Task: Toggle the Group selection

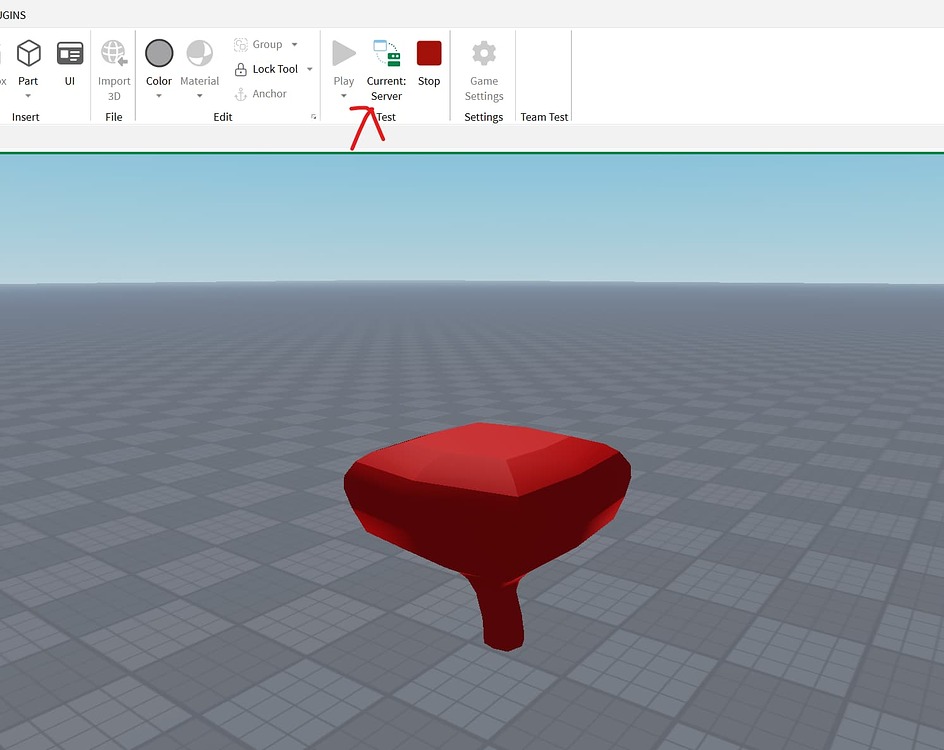Action: pyautogui.click(x=262, y=44)
